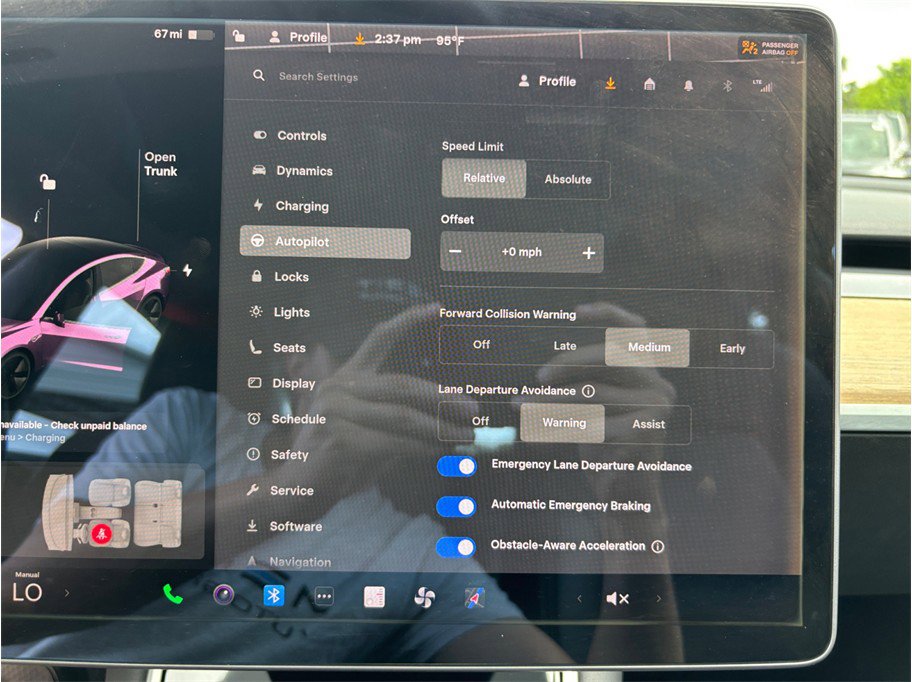
Task: Tap the unpaid balance charging alert text
Action: tap(74, 431)
